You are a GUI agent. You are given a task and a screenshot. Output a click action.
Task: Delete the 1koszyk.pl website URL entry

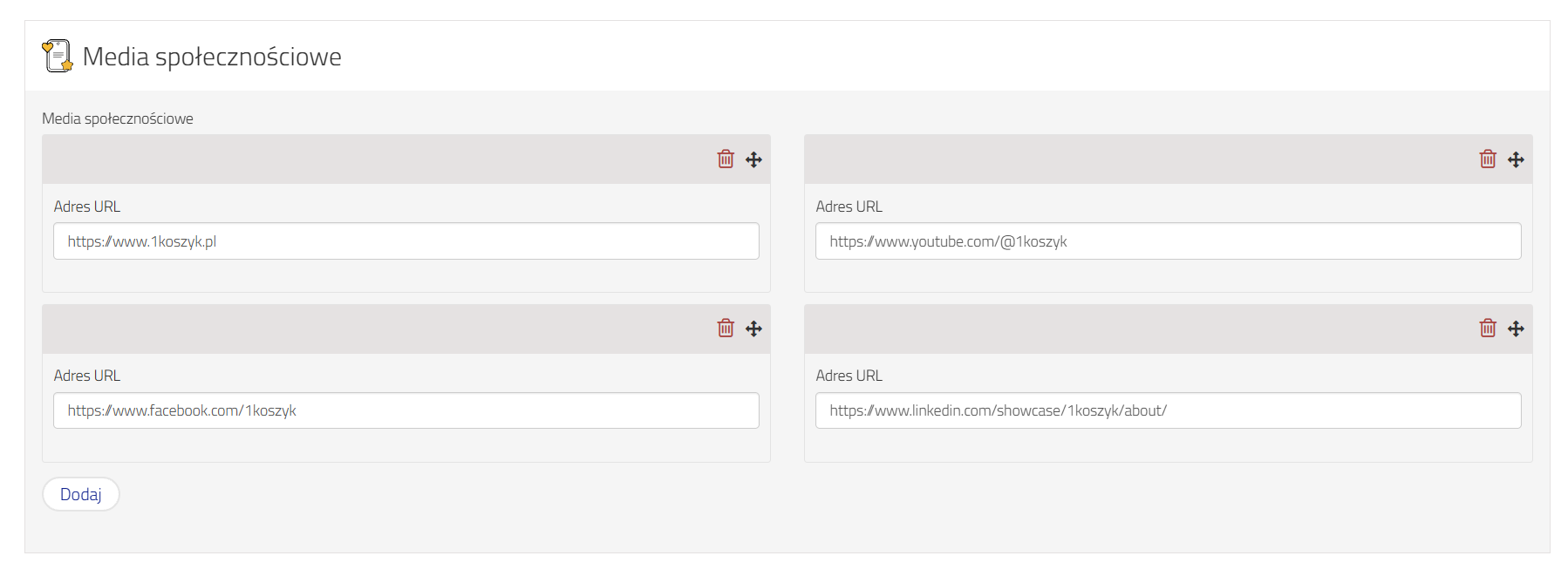pyautogui.click(x=726, y=159)
